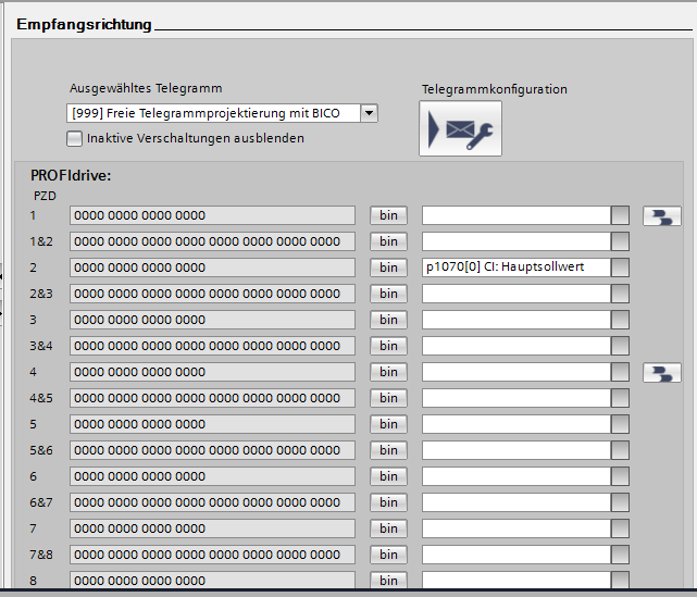This screenshot has height=597, width=697.
Task: Click the square selector button for PZD 1
Action: (x=621, y=215)
